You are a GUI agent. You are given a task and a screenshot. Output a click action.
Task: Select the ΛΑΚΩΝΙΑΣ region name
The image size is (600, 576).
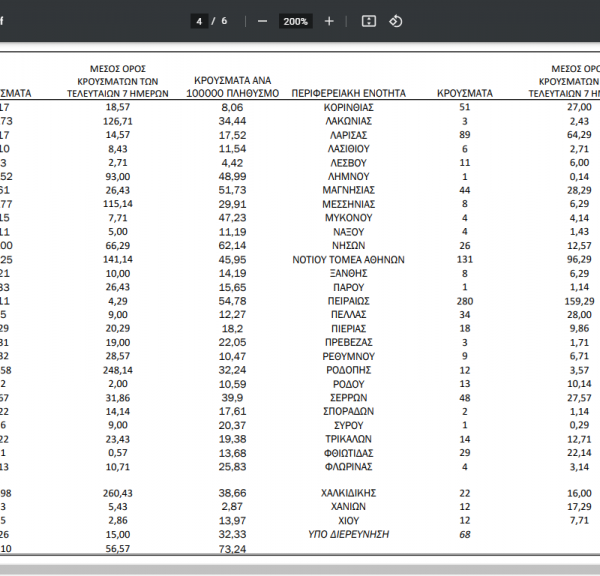349,121
